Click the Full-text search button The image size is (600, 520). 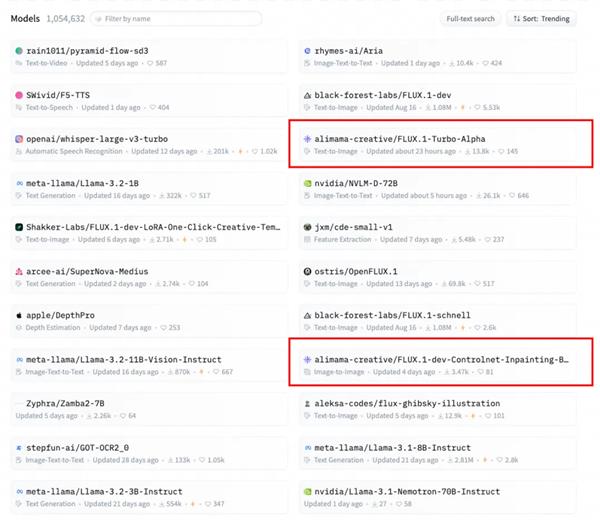pyautogui.click(x=470, y=19)
